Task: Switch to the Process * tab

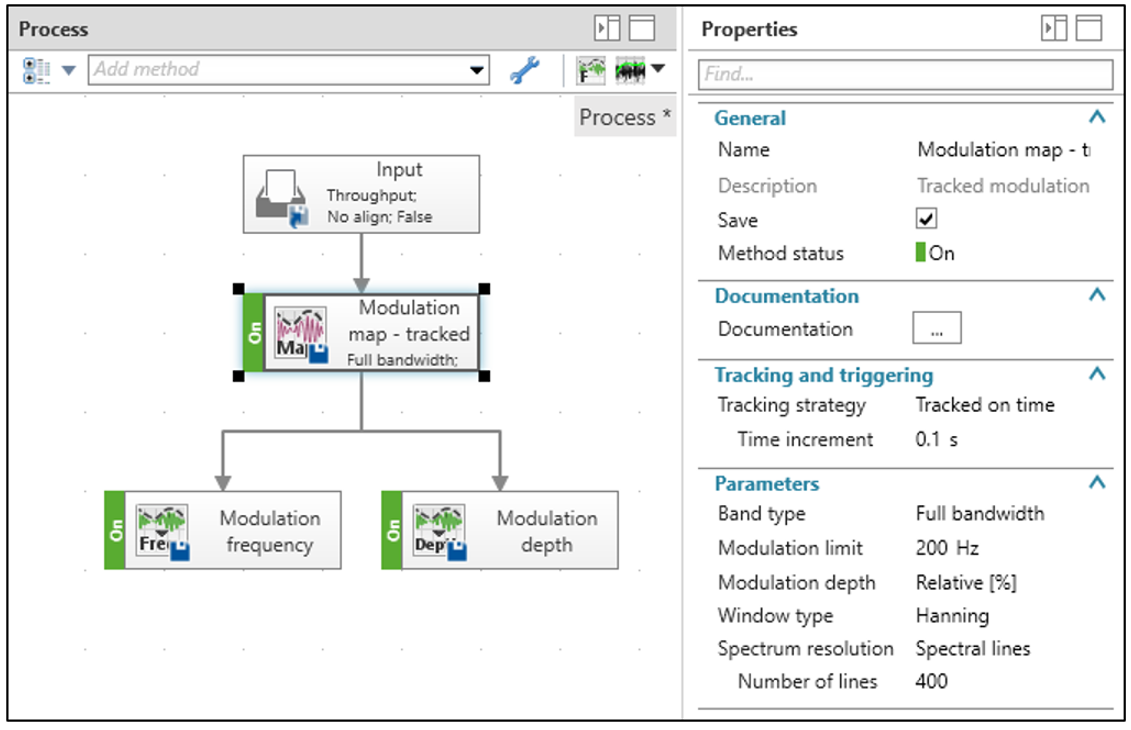Action: coord(625,117)
